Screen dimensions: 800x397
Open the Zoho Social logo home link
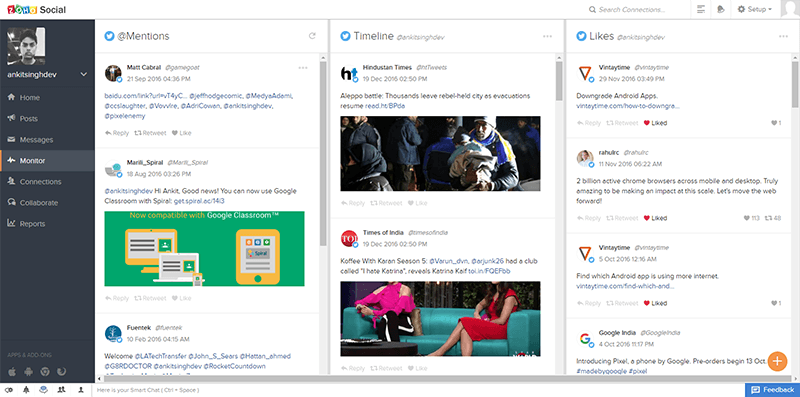[36, 10]
